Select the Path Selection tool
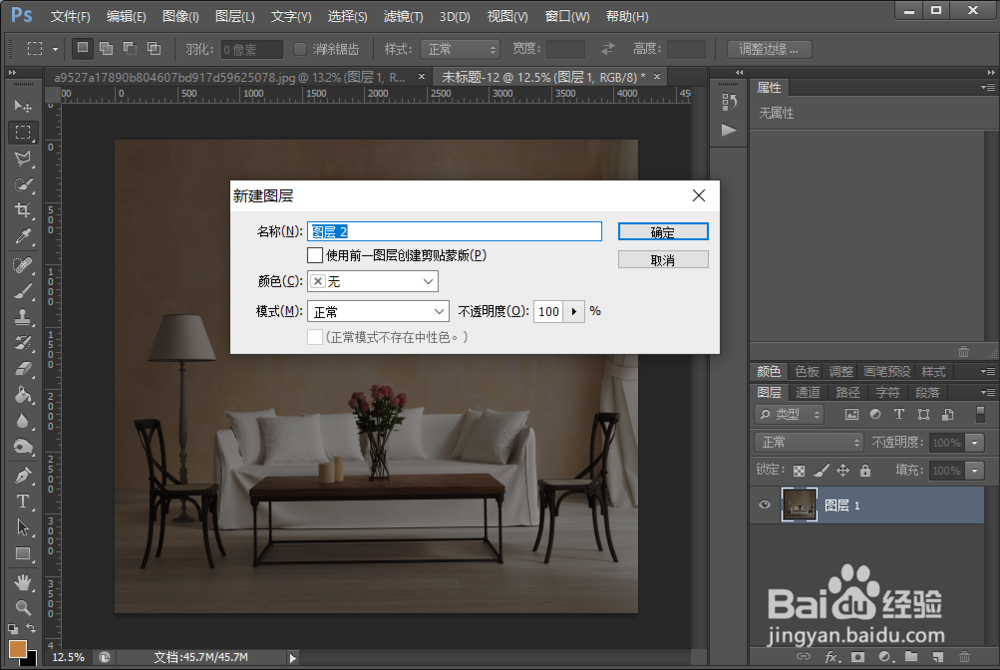 (x=23, y=528)
